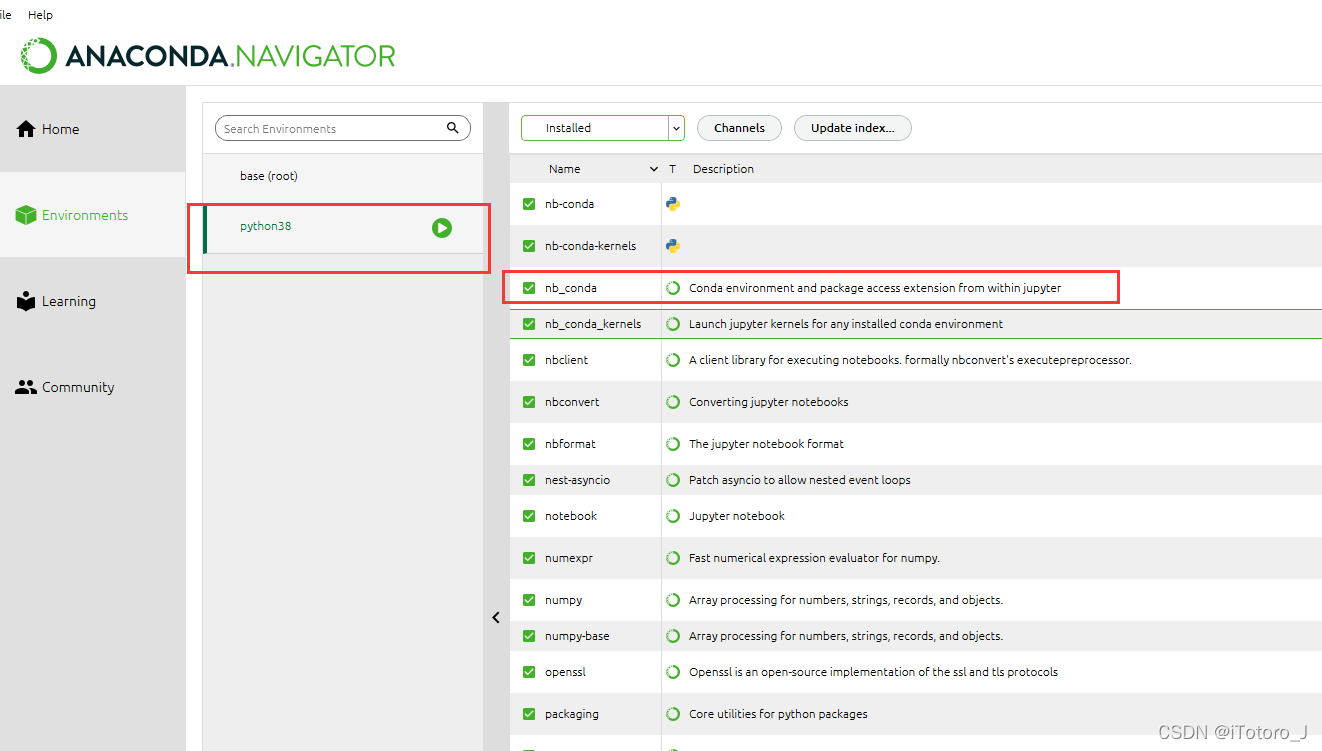Switch to the Environments tab
Viewport: 1322px width, 751px height.
tap(92, 215)
